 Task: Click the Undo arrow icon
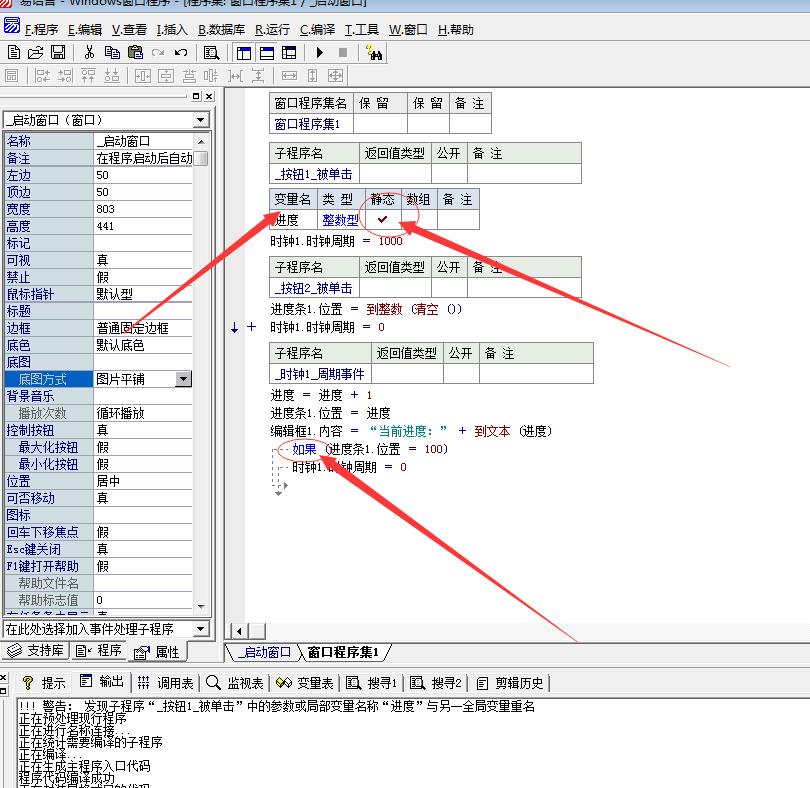click(181, 52)
